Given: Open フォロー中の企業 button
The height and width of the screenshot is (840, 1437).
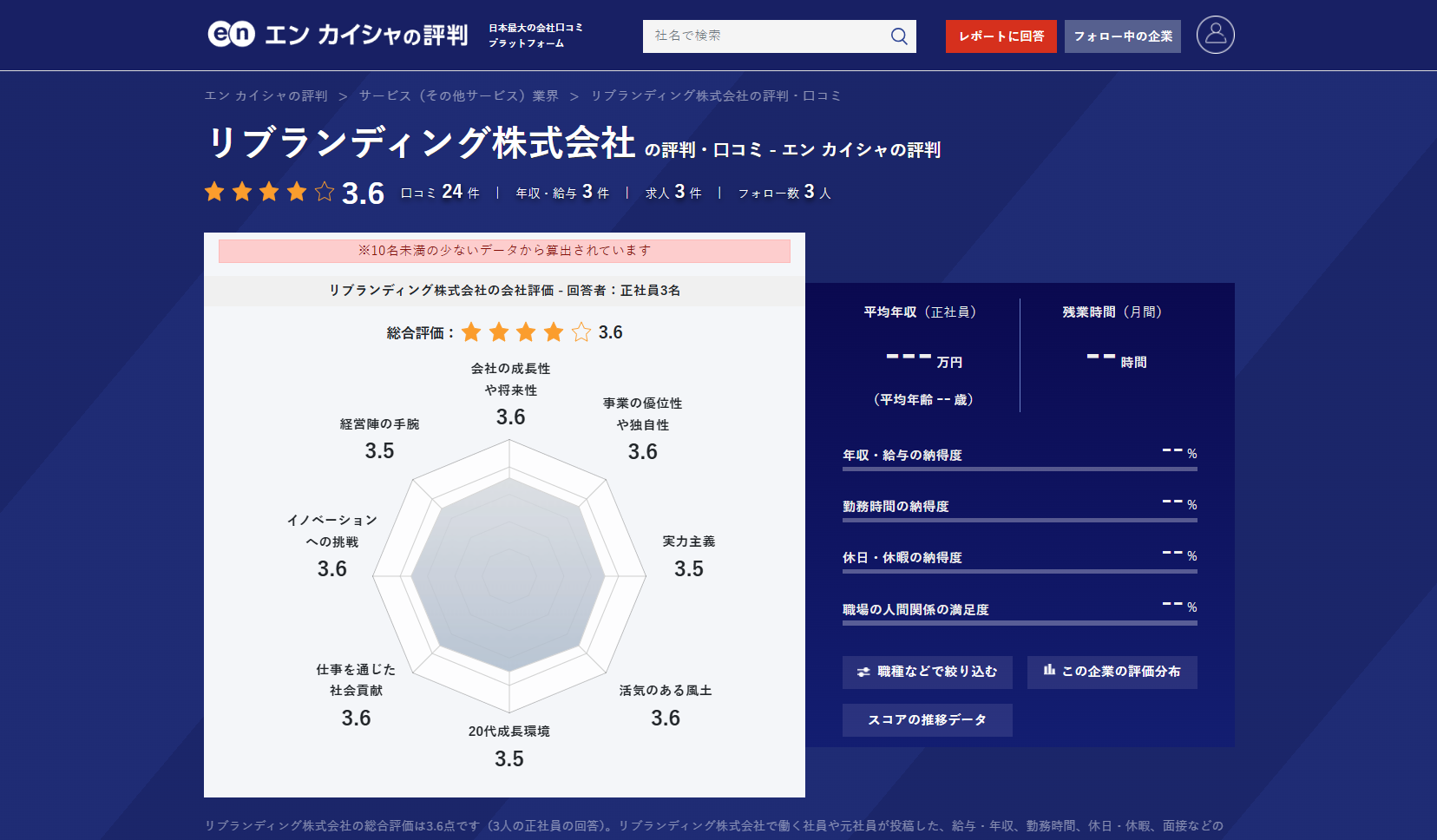Looking at the screenshot, I should click(x=1123, y=36).
